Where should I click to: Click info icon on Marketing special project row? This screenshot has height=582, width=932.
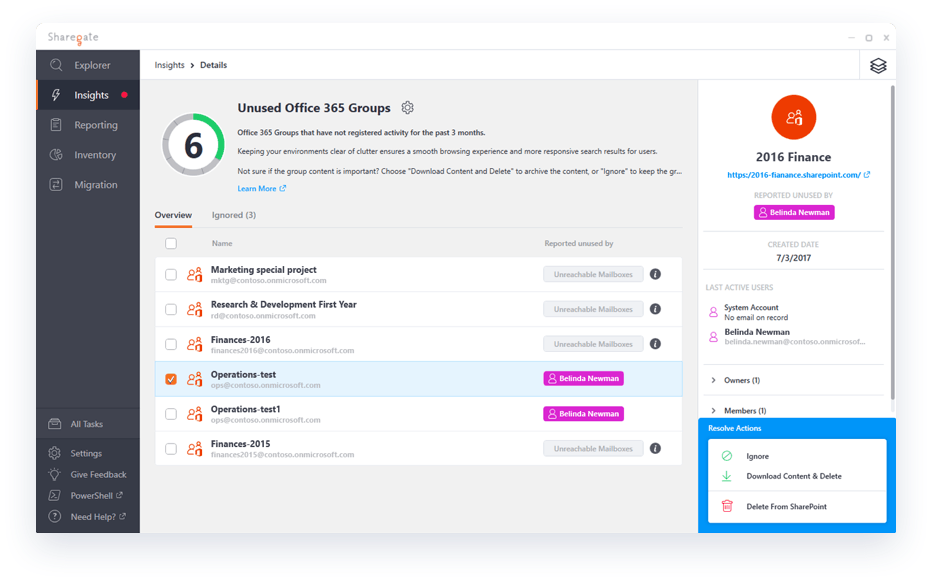(655, 274)
